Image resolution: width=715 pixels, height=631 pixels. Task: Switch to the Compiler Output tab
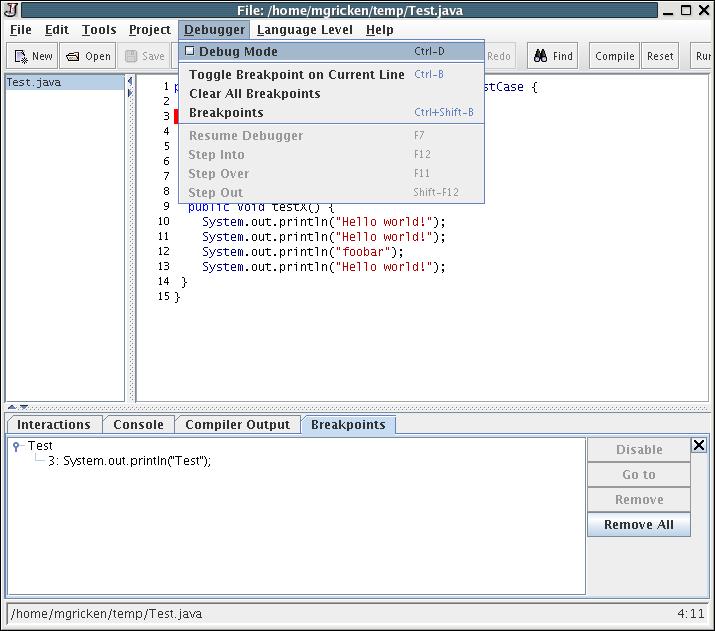(237, 425)
